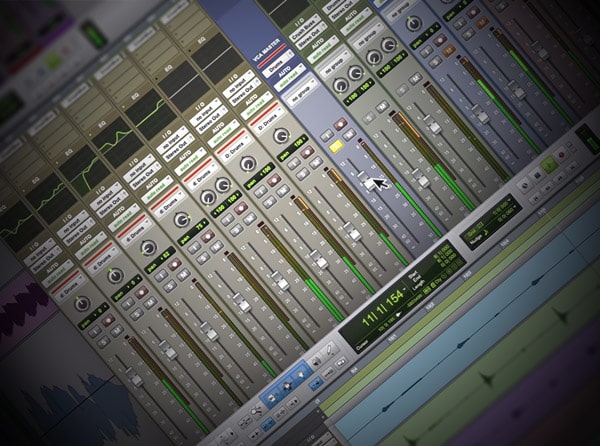Click the green Play transport button
Screen dimensions: 600x446
(x=549, y=164)
